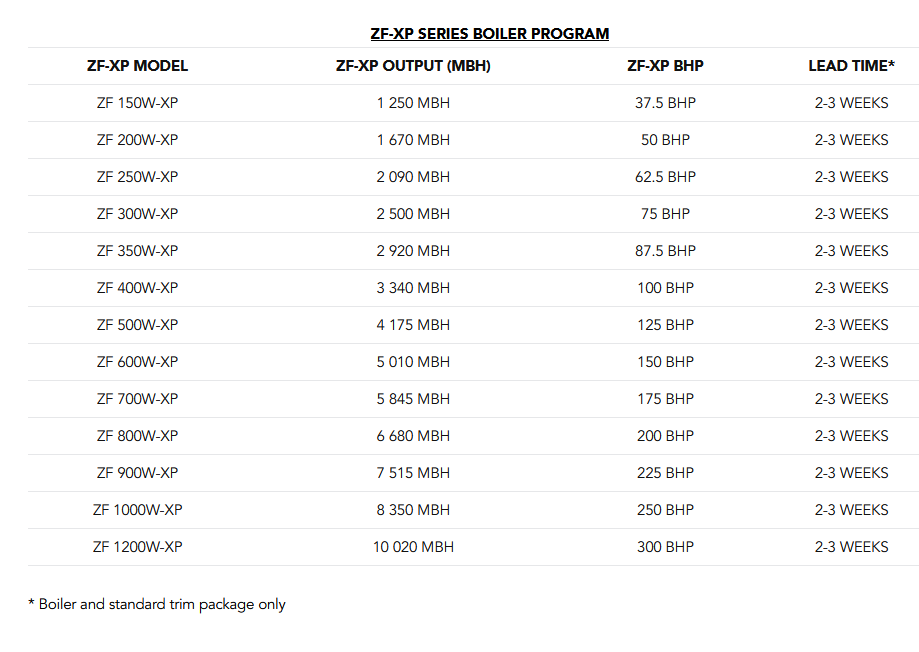Select the ZF 400W-XP model cell
Screen dimensions: 919x652
(x=137, y=288)
